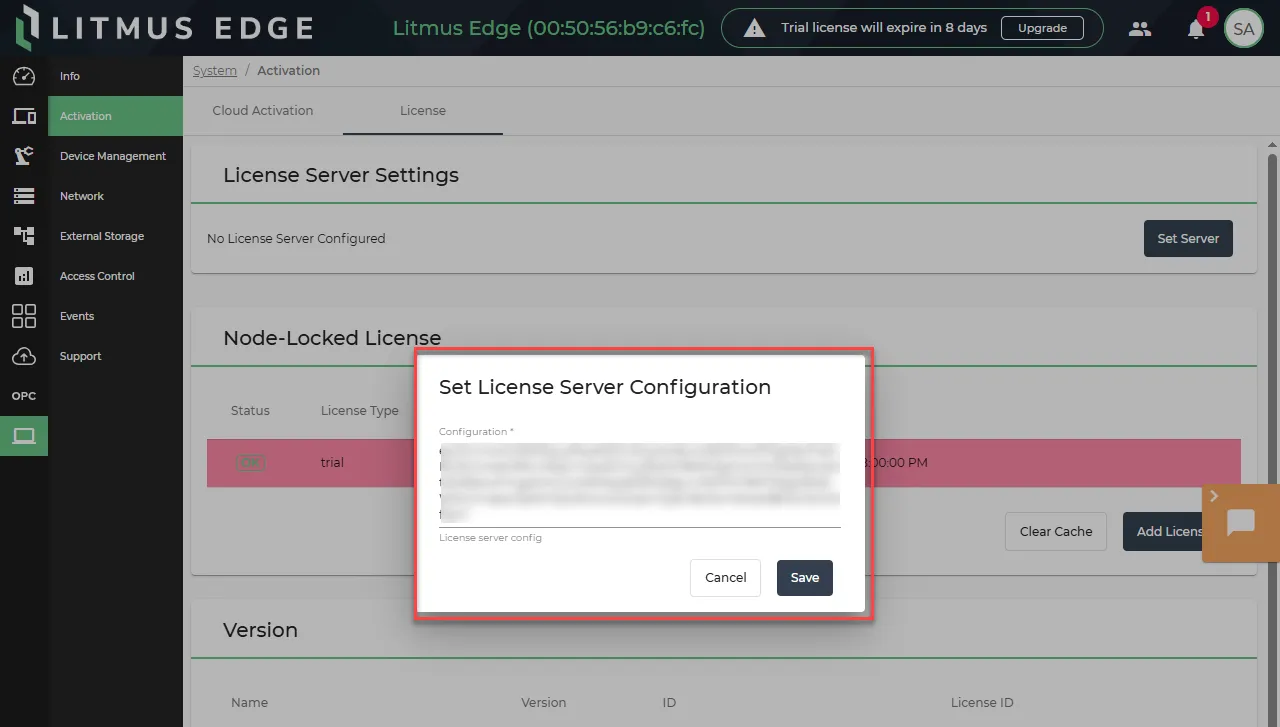Select the laptop System icon
The width and height of the screenshot is (1280, 727).
click(x=24, y=436)
